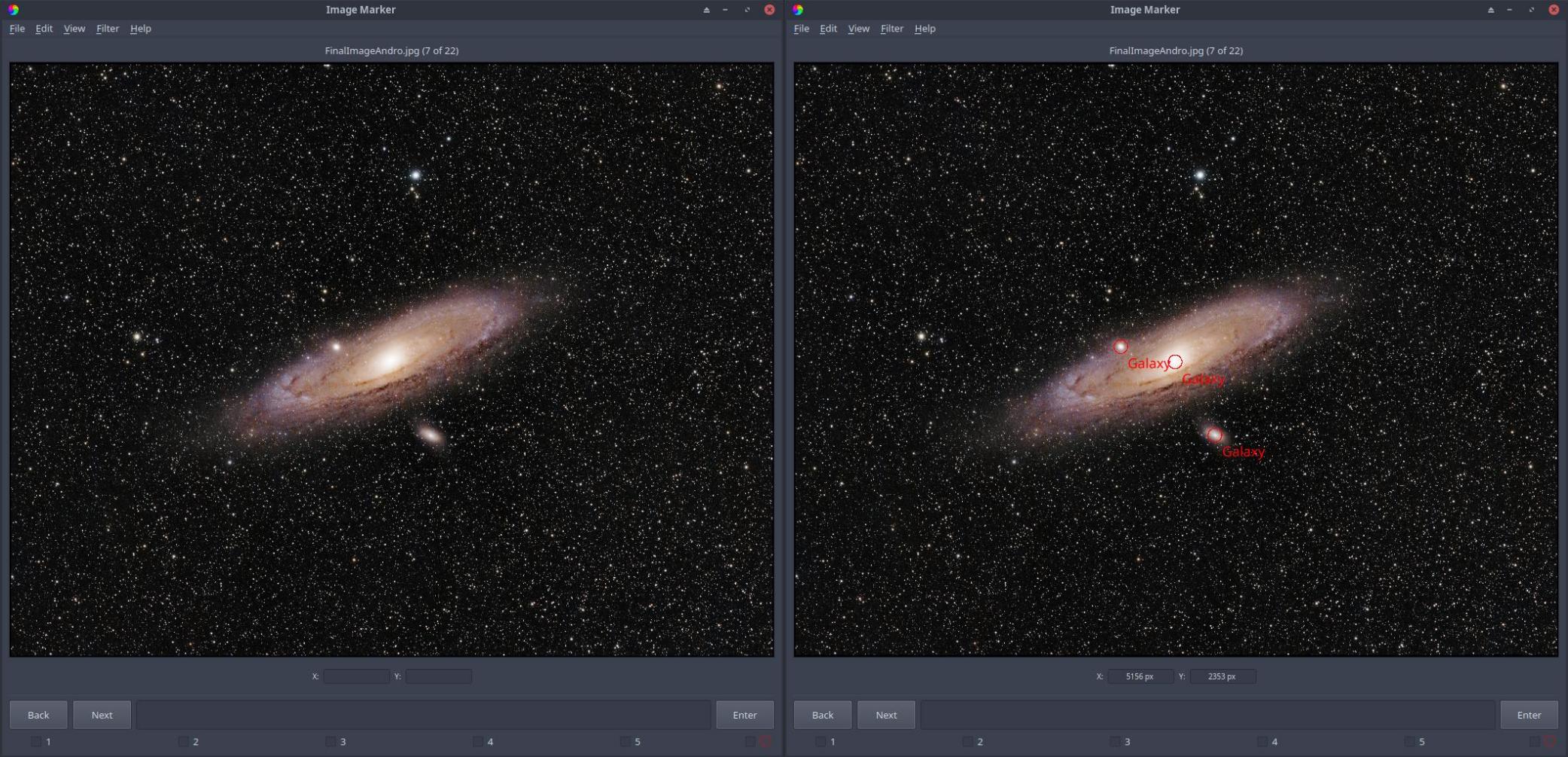Minimize the left Image Marker window

pos(726,10)
